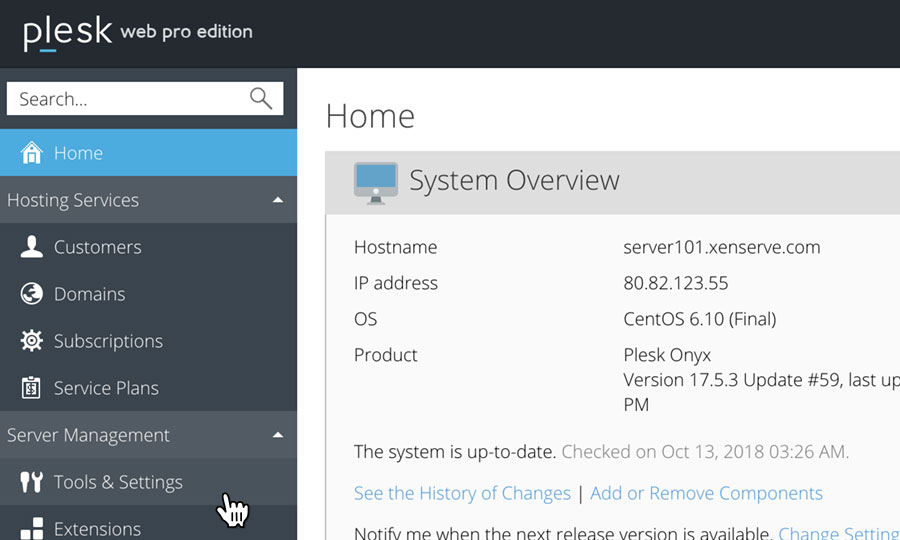Open Add or Remove Components link
The width and height of the screenshot is (900, 540).
point(706,493)
